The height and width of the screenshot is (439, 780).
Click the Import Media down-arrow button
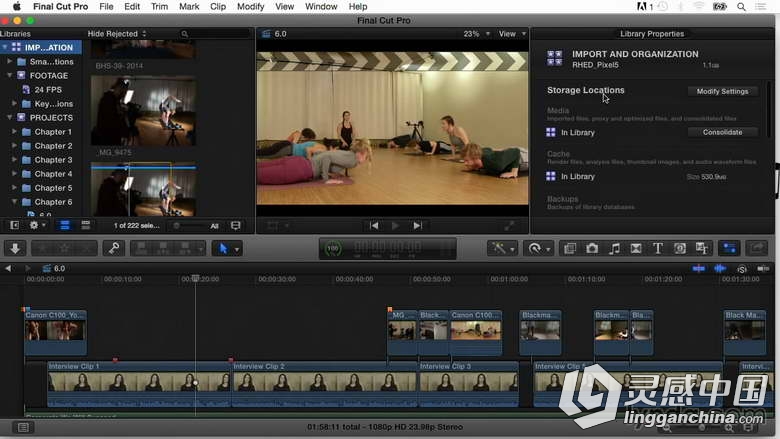[15, 248]
